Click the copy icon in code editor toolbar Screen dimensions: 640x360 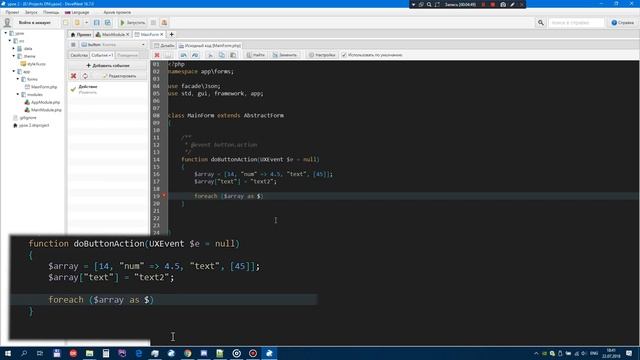click(222, 55)
